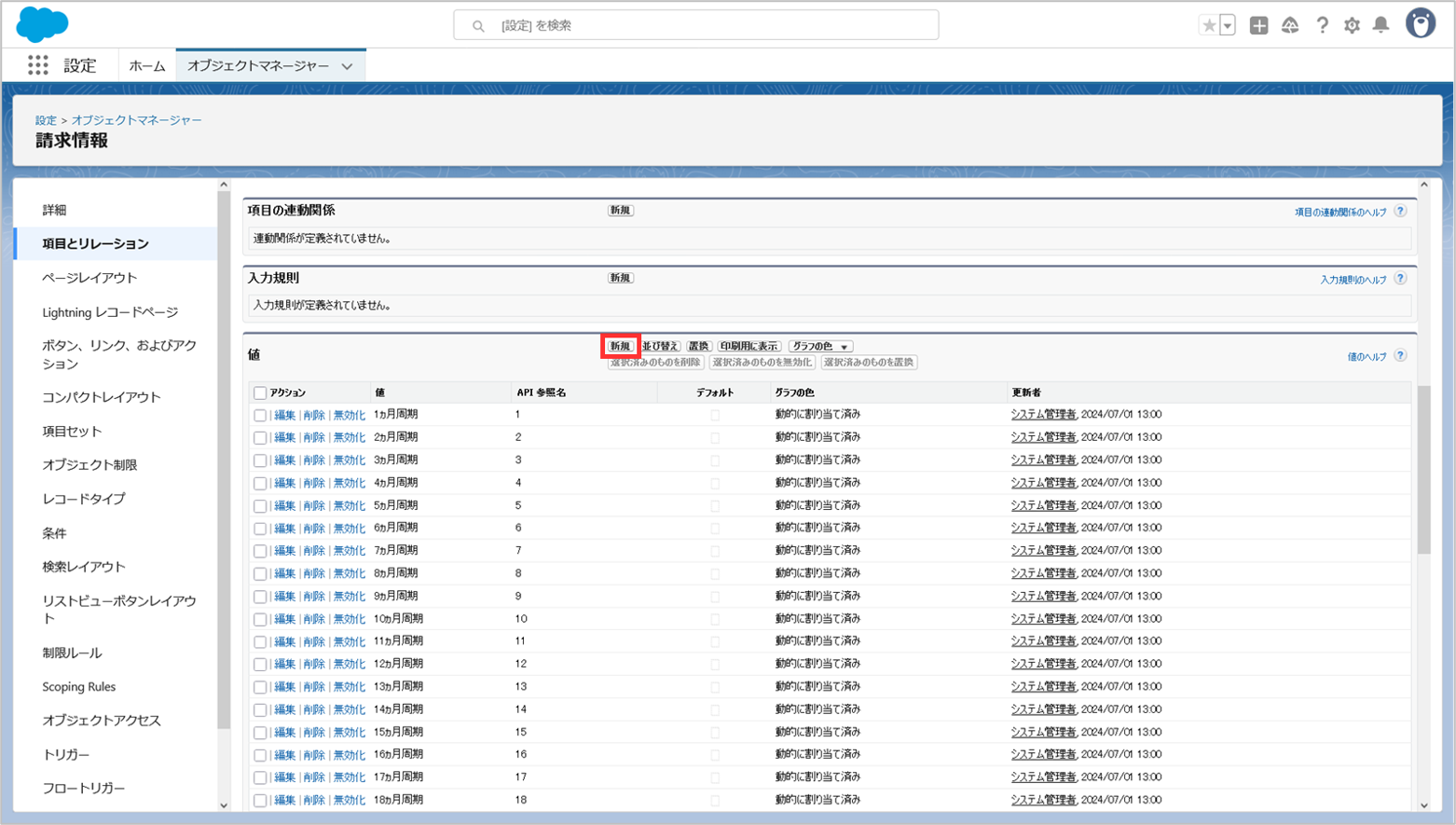The height and width of the screenshot is (825, 1456).
Task: Click the favorites star icon
Action: pos(1209,25)
